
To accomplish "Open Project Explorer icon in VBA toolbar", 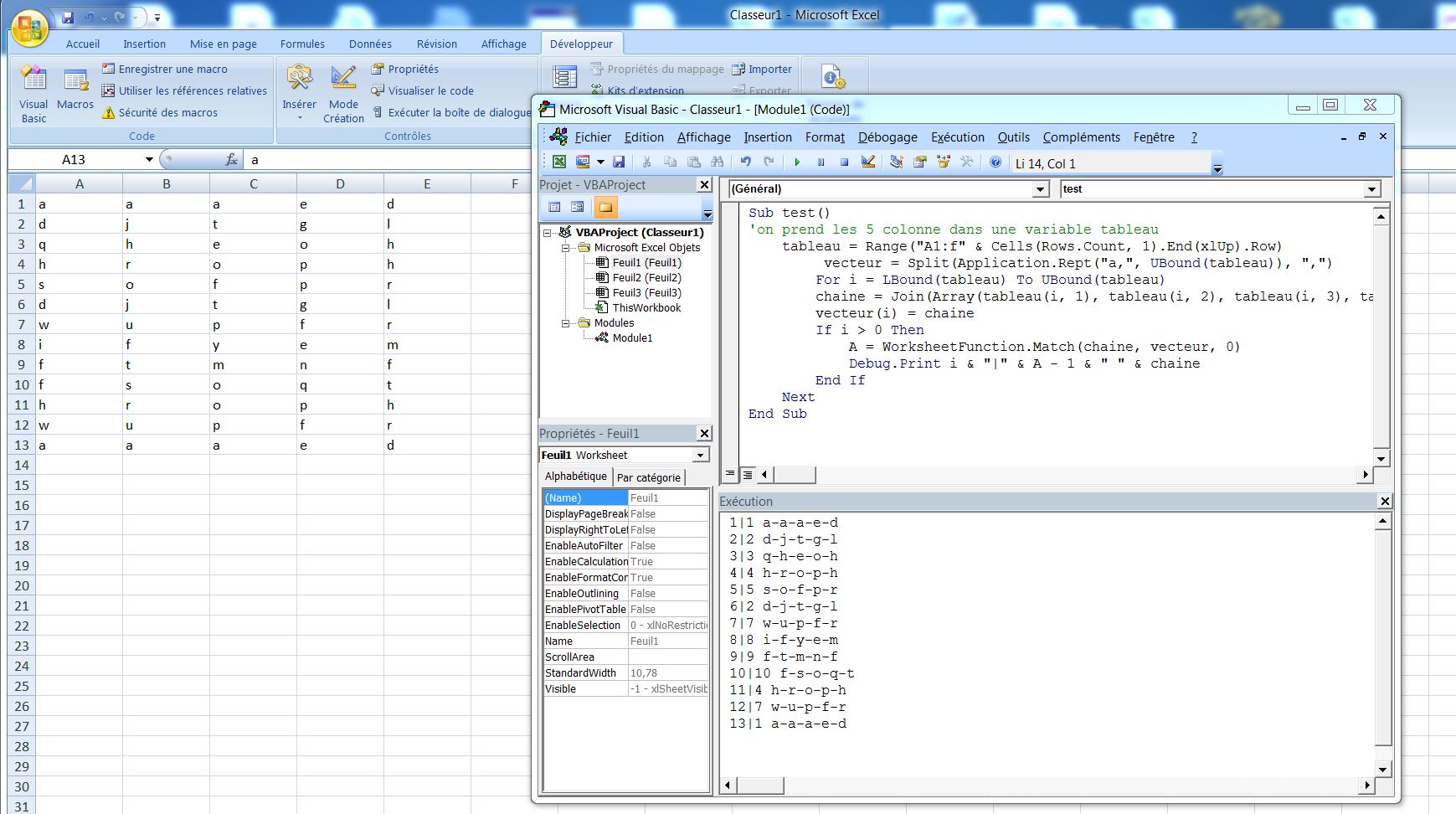I will [x=896, y=162].
